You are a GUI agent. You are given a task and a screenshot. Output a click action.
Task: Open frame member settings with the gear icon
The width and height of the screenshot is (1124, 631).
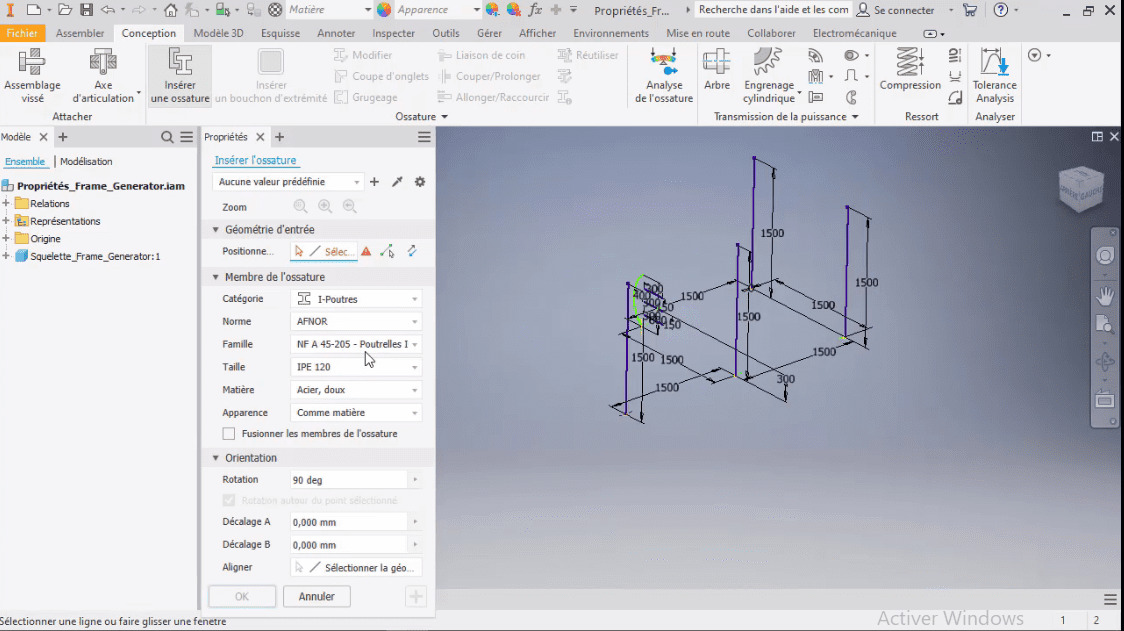coord(419,181)
